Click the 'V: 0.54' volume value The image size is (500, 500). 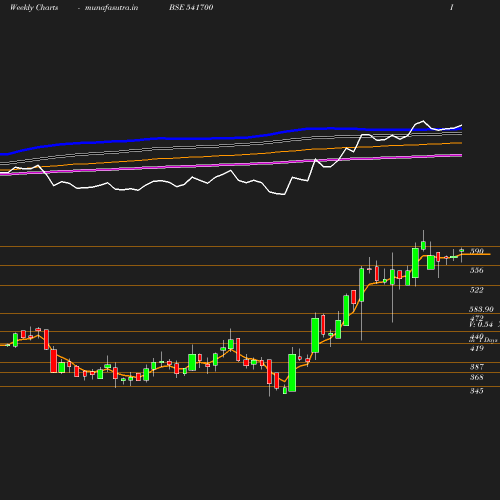pyautogui.click(x=481, y=324)
